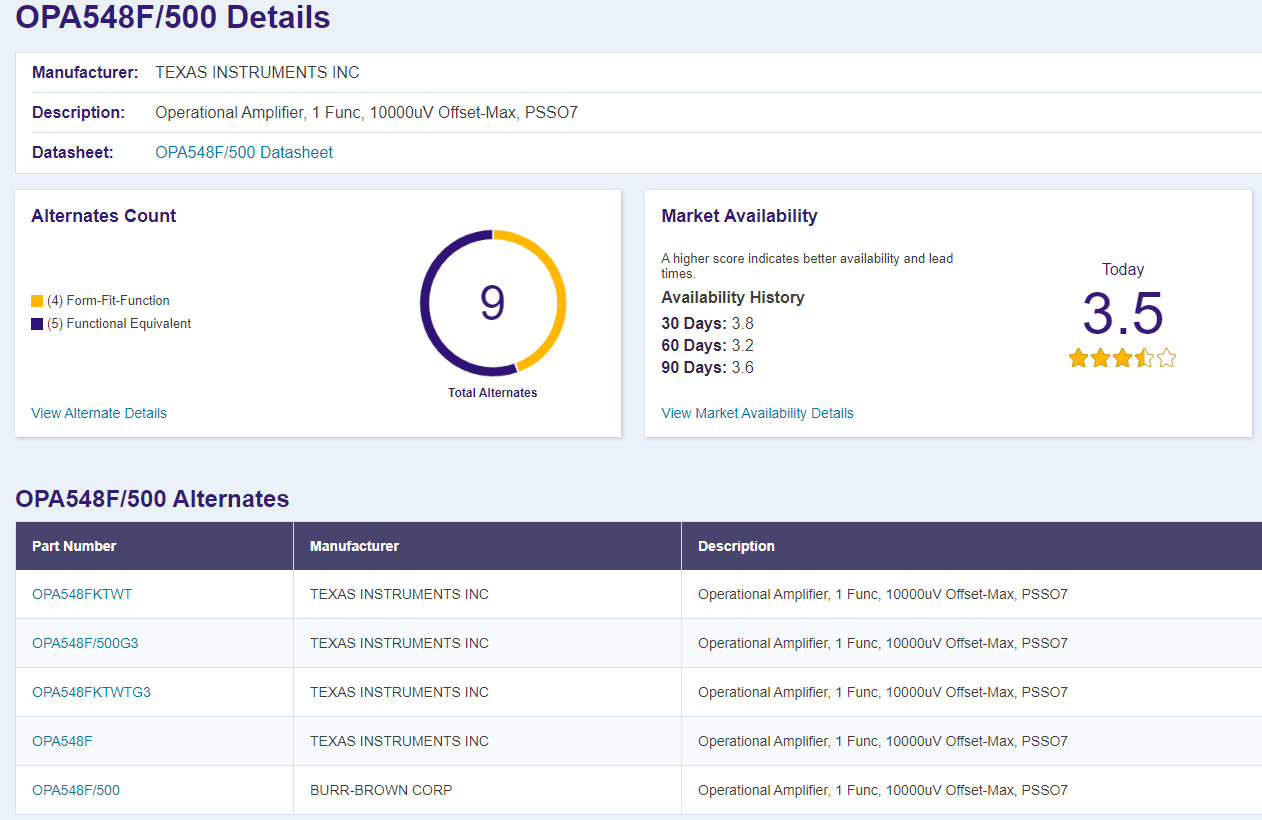Click the 90 Days: 3.6 availability entry
The height and width of the screenshot is (820, 1262).
[707, 367]
